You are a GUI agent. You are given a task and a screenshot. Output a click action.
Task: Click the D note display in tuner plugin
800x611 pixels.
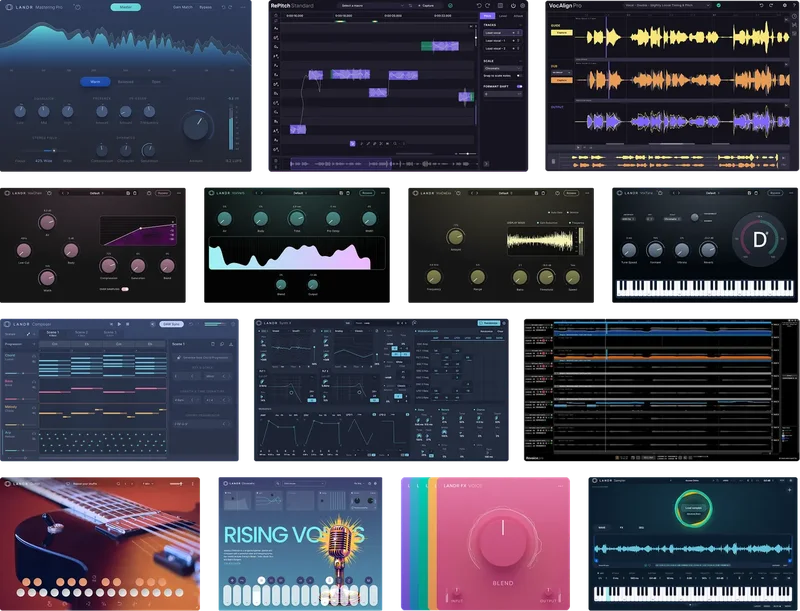[760, 239]
